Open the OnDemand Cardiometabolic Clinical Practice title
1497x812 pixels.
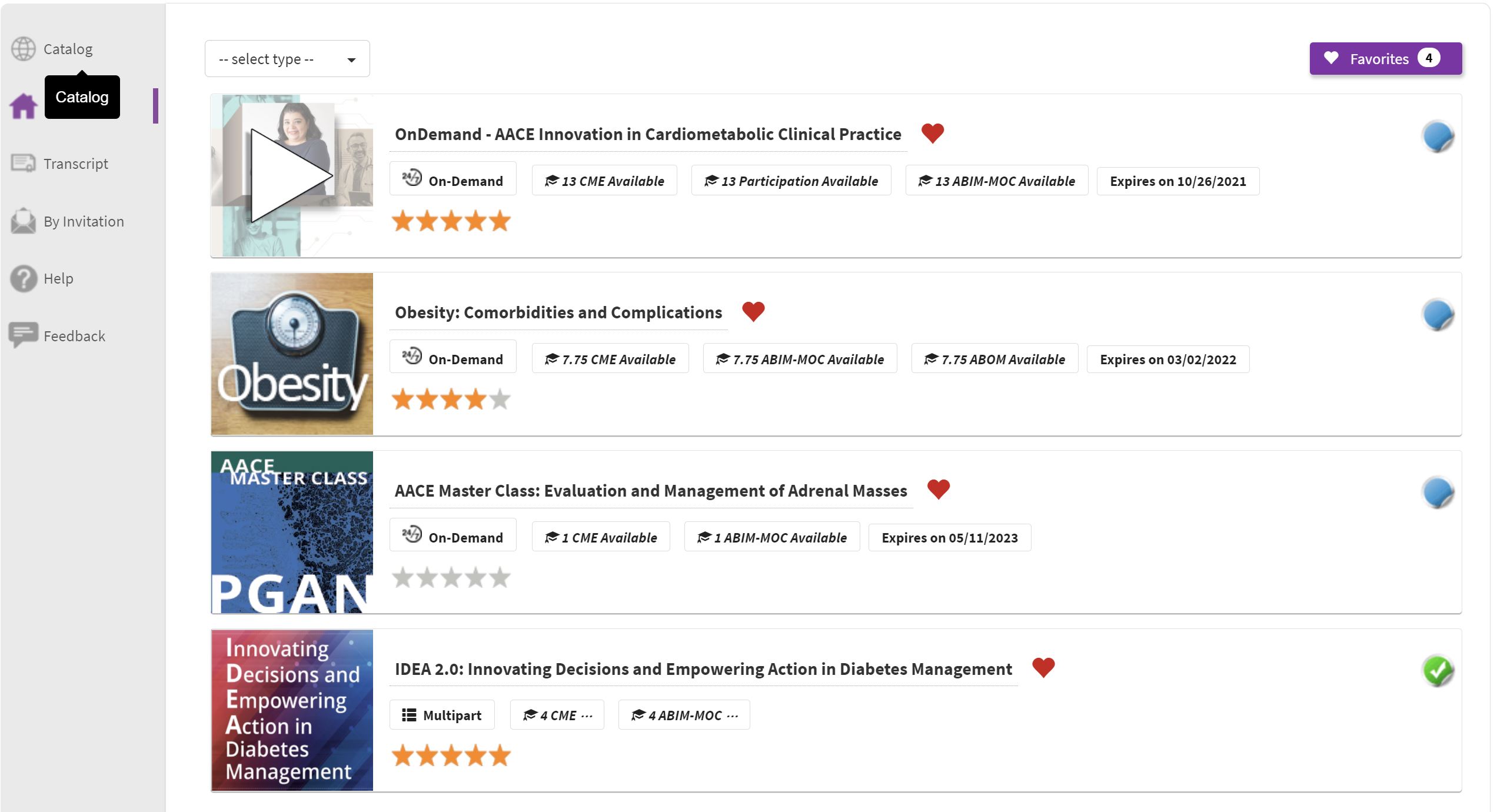point(647,134)
